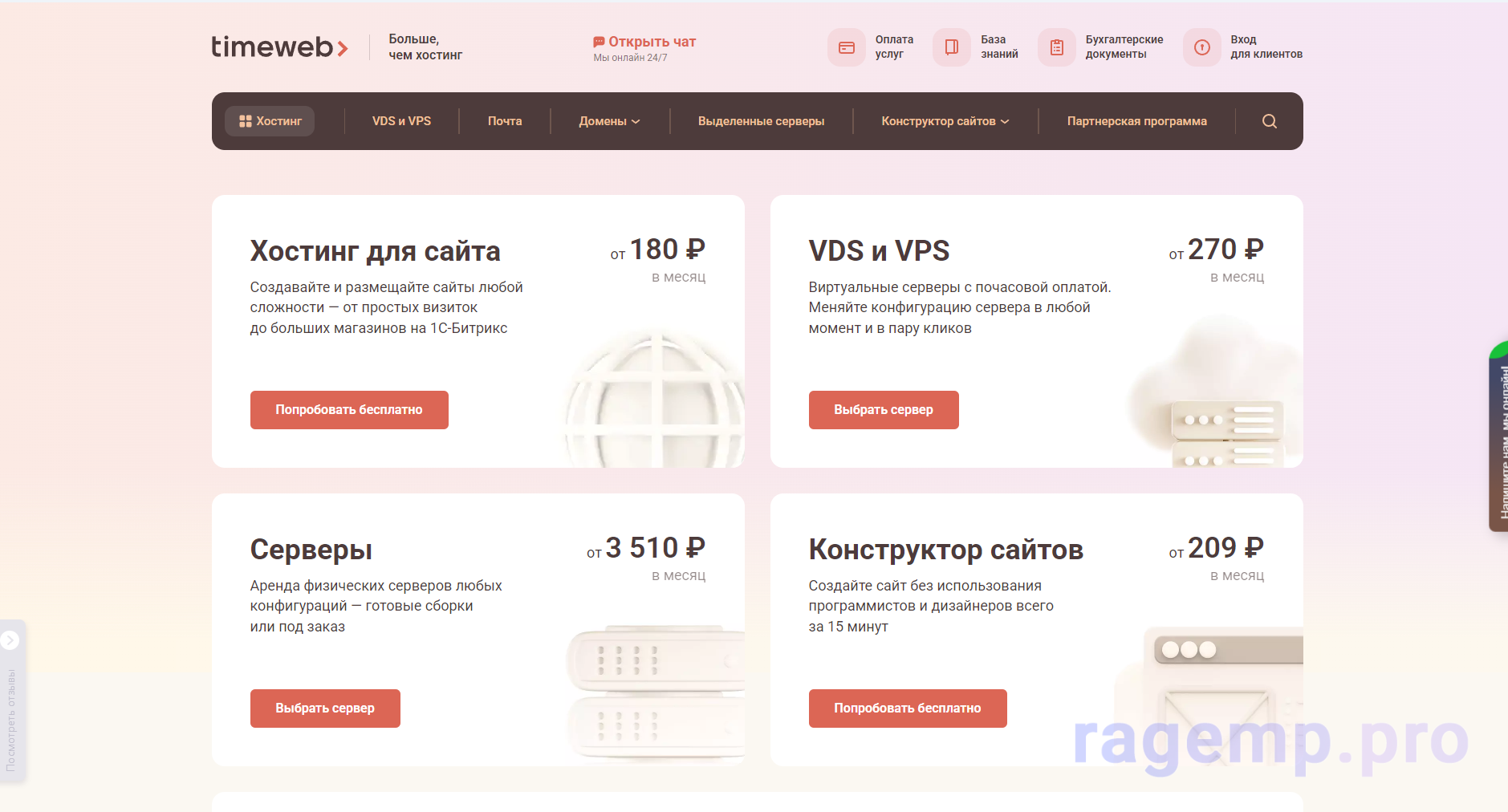Go to Выделенные серверы section
1508x812 pixels.
coord(761,121)
